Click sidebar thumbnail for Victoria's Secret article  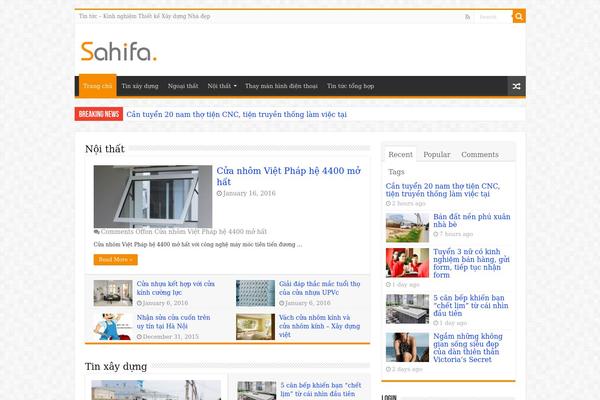pos(407,347)
